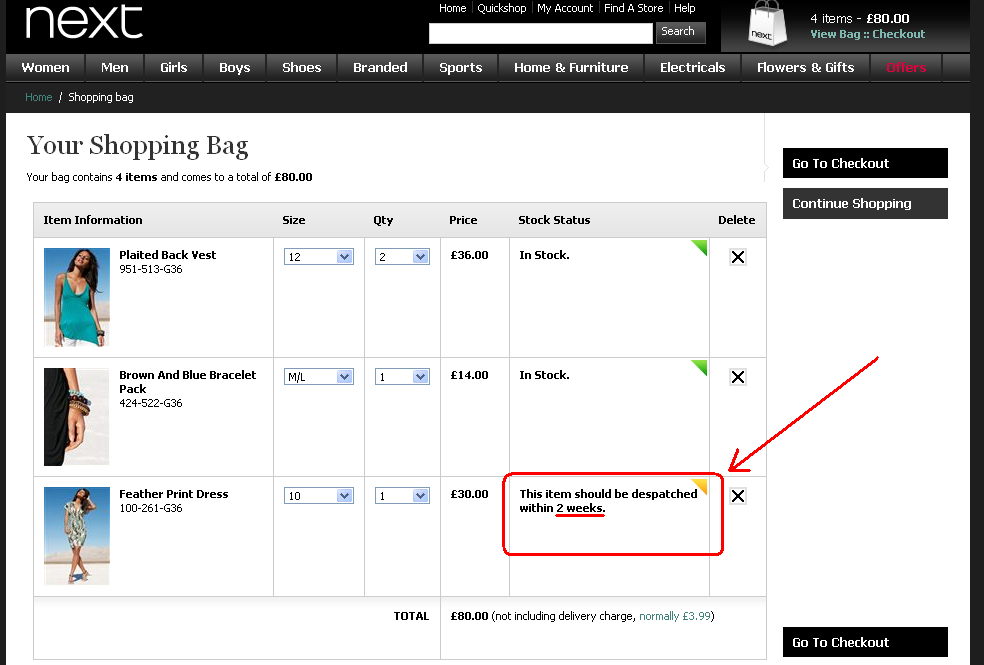Open Feather Print Dress thumbnail
This screenshot has width=984, height=665.
point(77,536)
